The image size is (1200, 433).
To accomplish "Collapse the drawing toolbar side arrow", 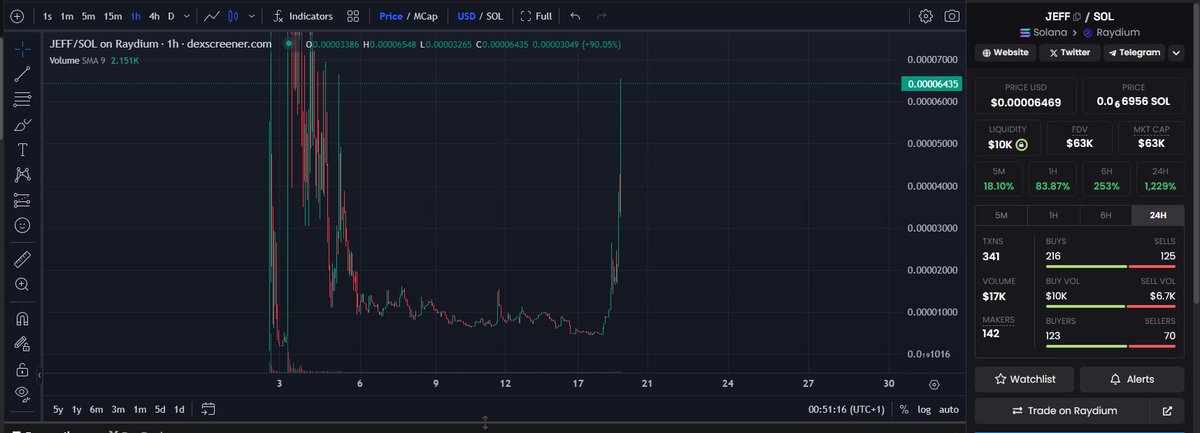I will pyautogui.click(x=40, y=374).
